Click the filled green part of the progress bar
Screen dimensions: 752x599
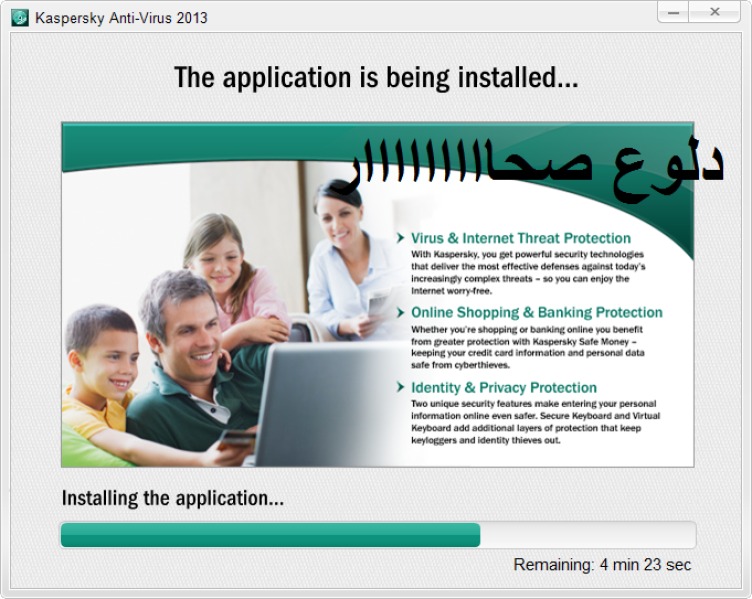tap(270, 535)
